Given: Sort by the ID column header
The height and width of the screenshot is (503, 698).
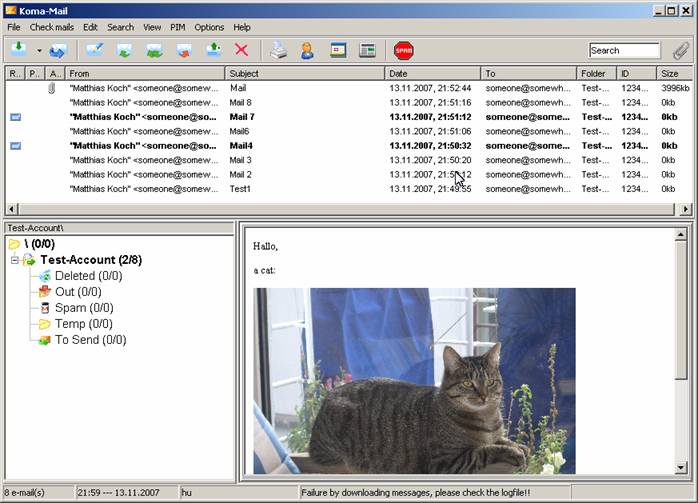Looking at the screenshot, I should pos(637,73).
